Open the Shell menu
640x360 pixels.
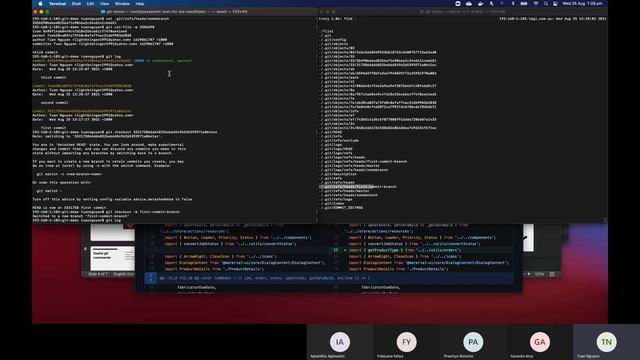(76, 4)
